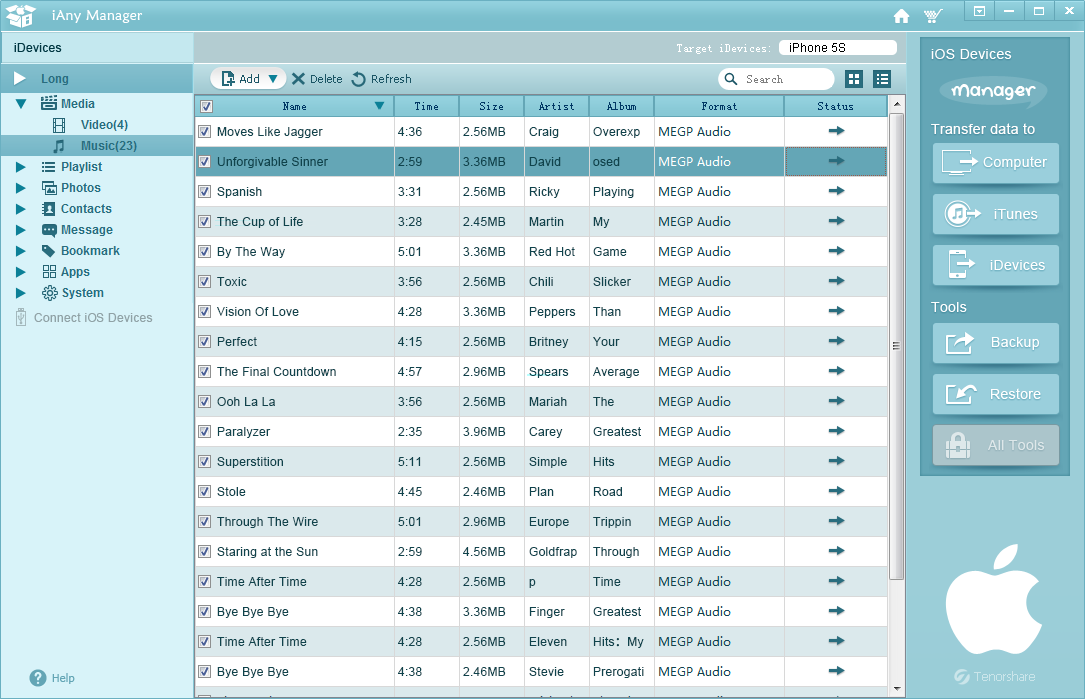Click the home icon in title bar
The height and width of the screenshot is (699, 1085).
(x=901, y=16)
